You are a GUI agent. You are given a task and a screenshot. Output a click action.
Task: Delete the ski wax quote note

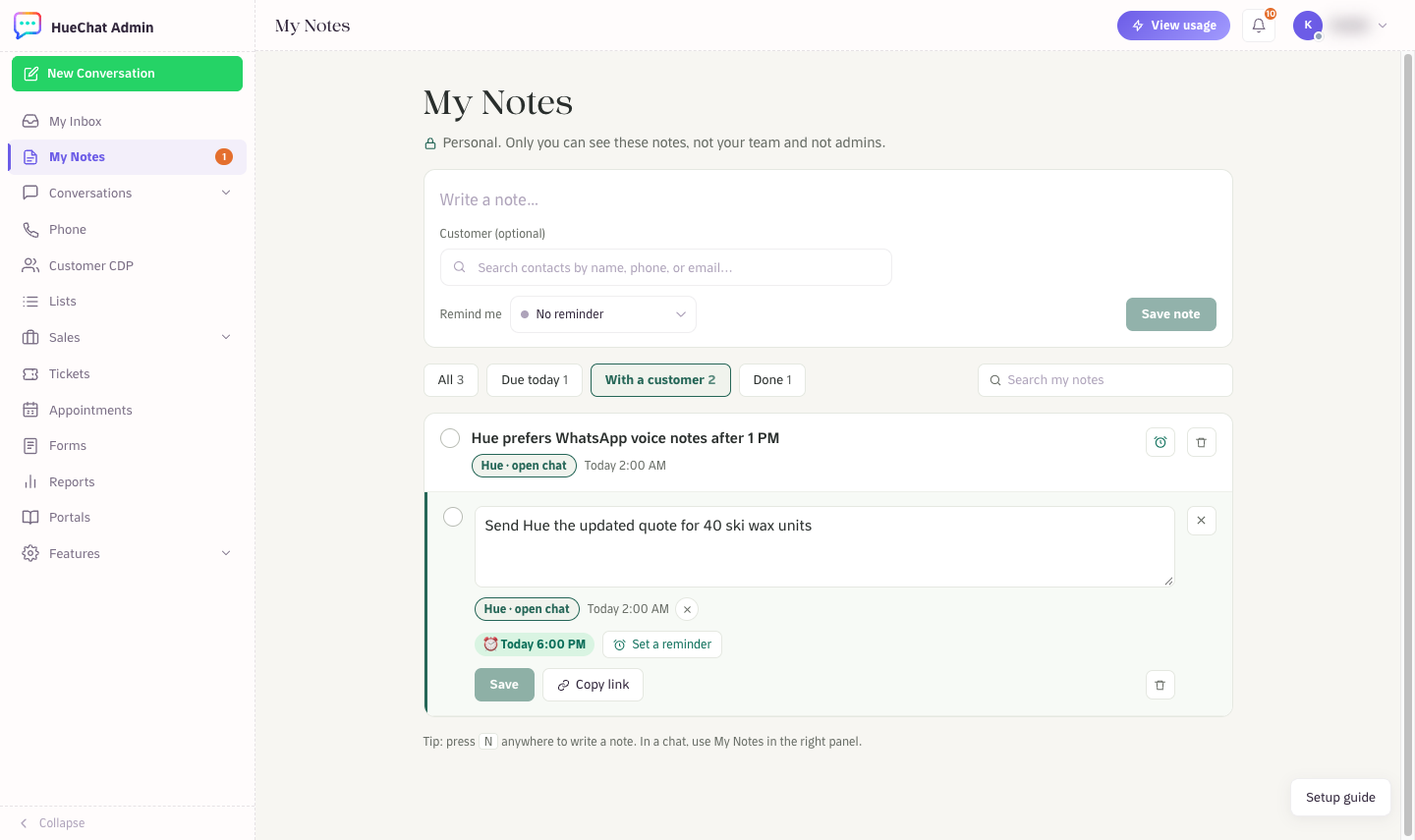pos(1160,685)
